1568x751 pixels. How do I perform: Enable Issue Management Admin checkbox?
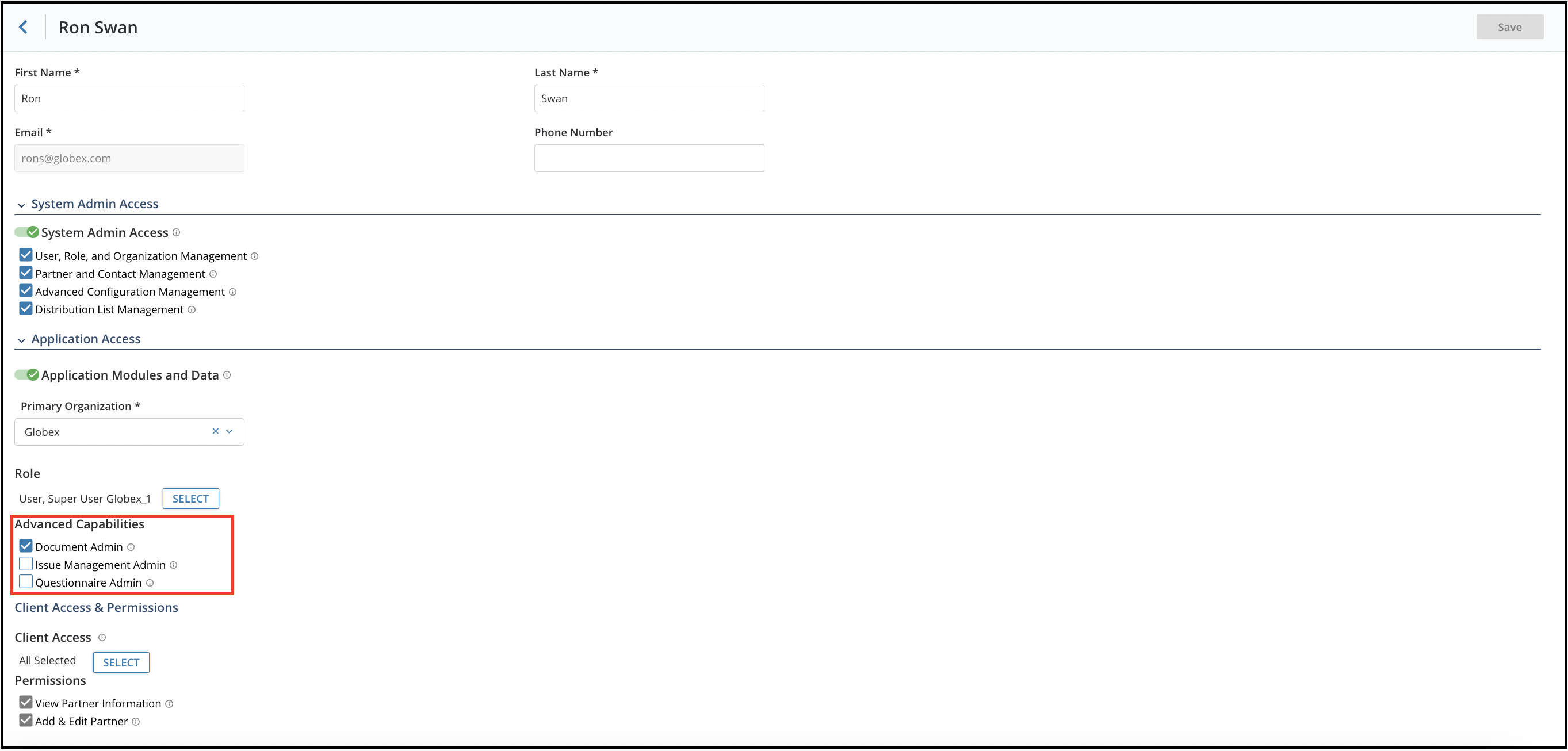(x=26, y=564)
